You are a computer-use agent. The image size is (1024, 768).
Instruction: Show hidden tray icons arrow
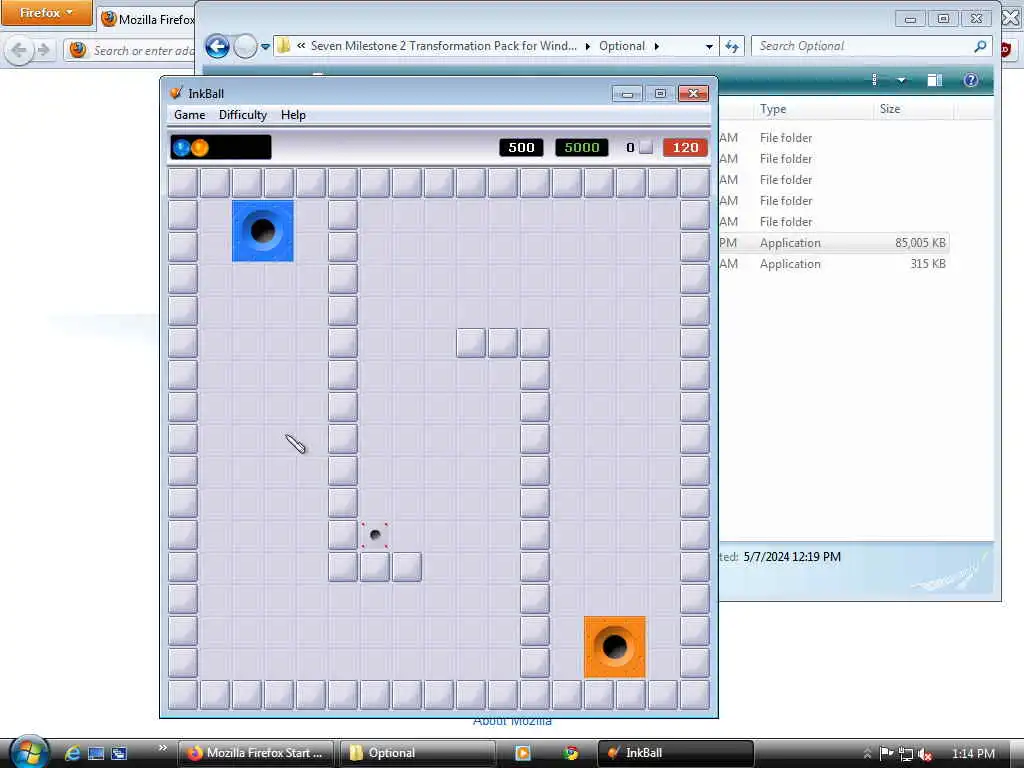pyautogui.click(x=867, y=754)
